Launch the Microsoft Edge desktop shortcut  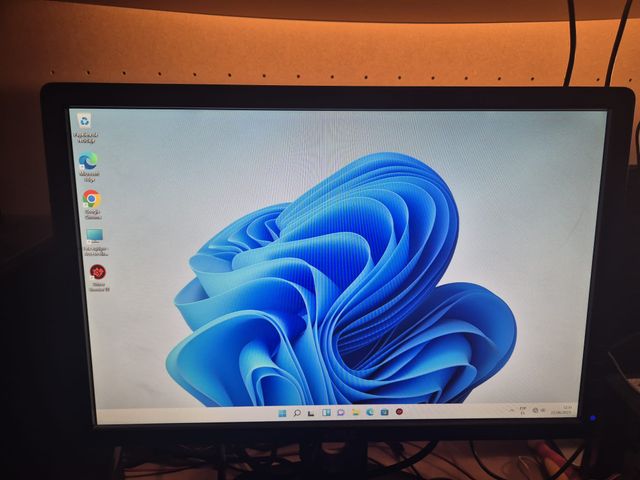click(89, 167)
